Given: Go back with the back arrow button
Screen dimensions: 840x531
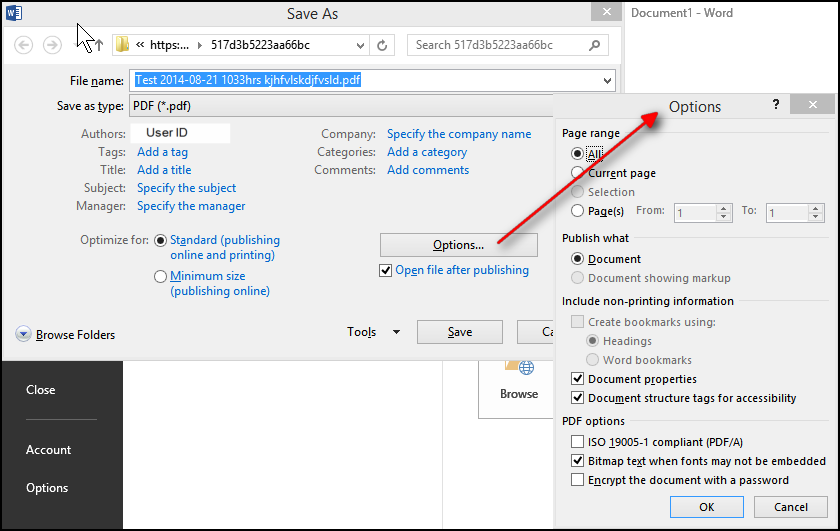Looking at the screenshot, I should [23, 45].
